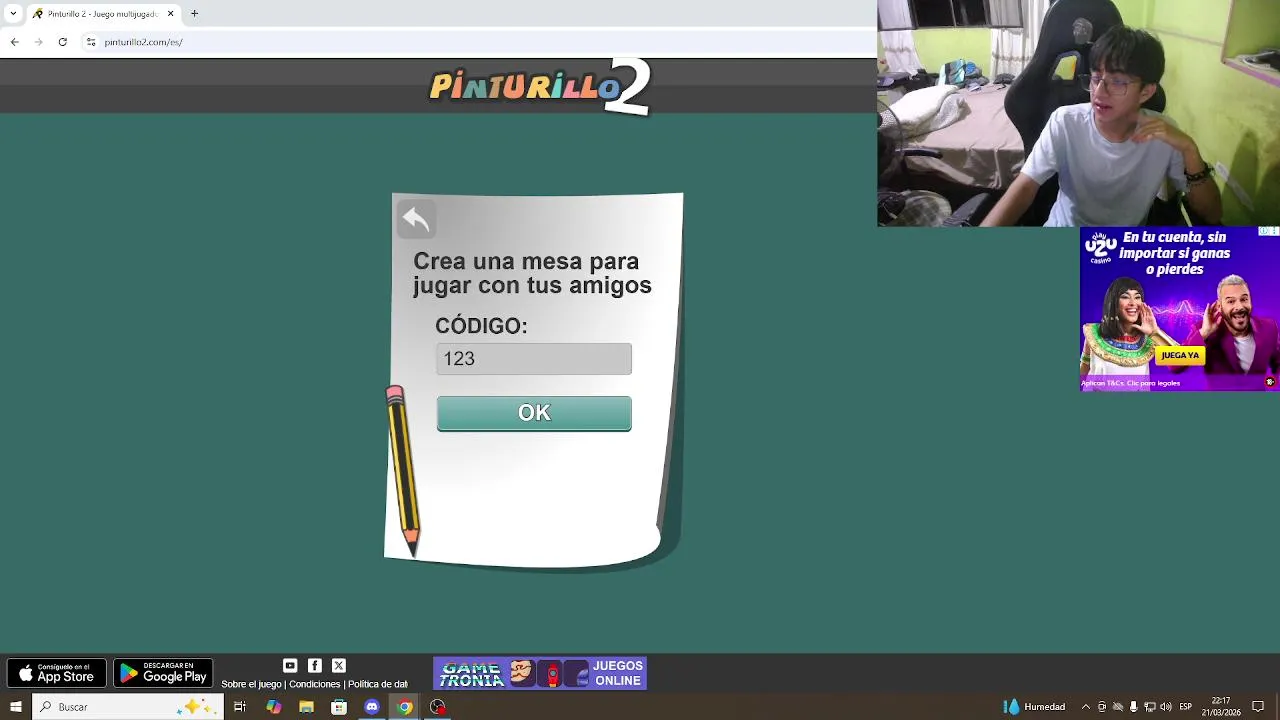Switch to Chrome on the taskbar

tap(405, 707)
